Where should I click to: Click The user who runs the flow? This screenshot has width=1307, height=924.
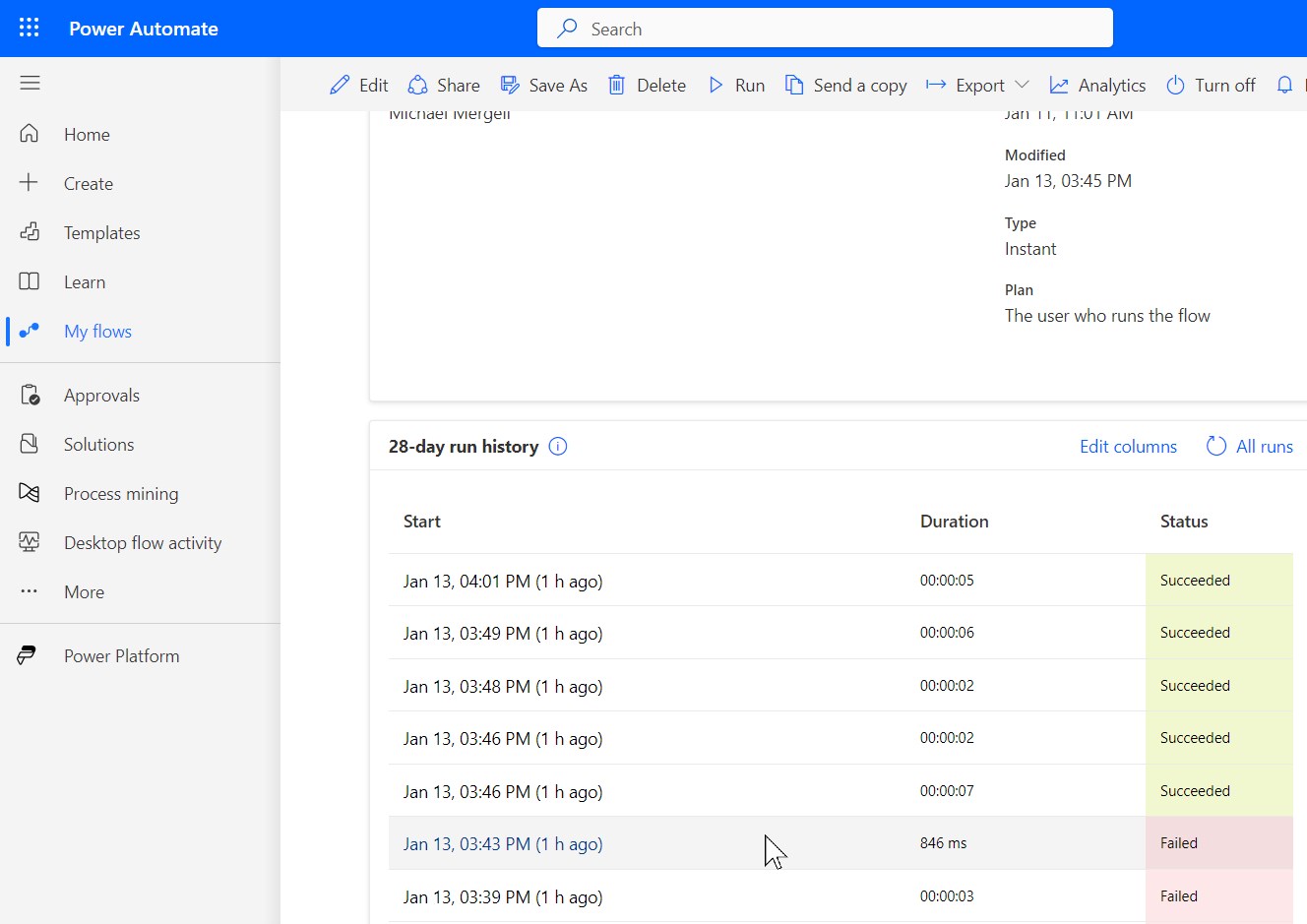coord(1107,316)
